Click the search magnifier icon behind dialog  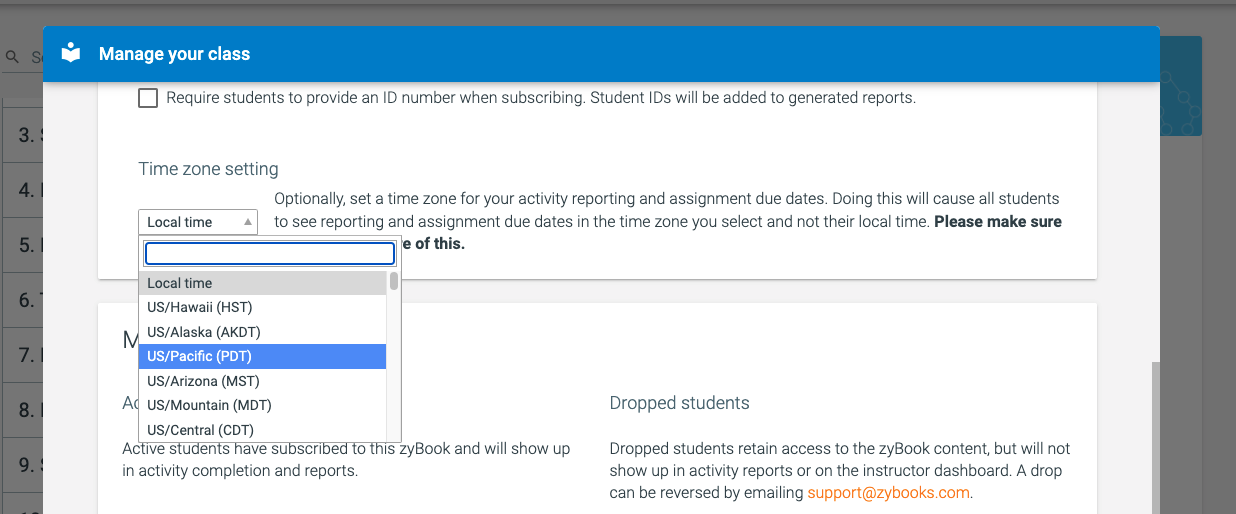pyautogui.click(x=13, y=58)
